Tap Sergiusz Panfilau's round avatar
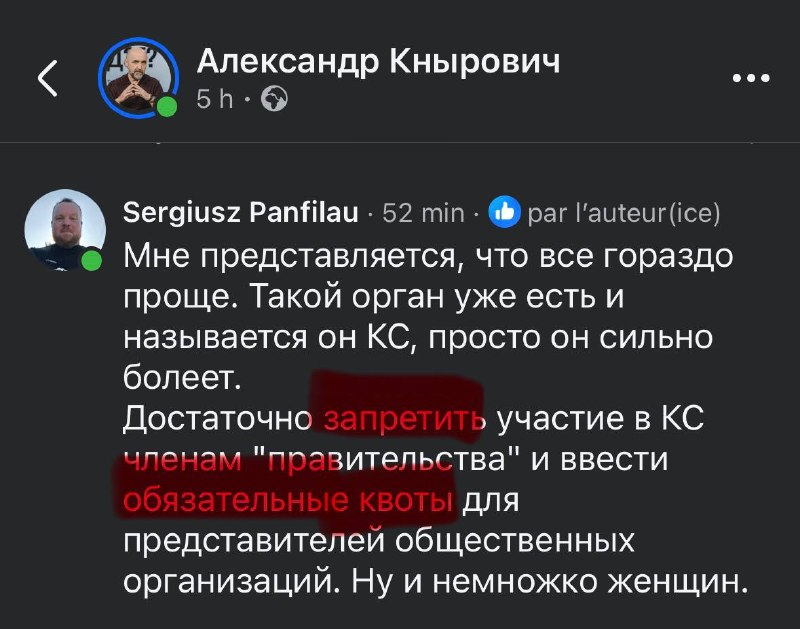 click(x=65, y=229)
